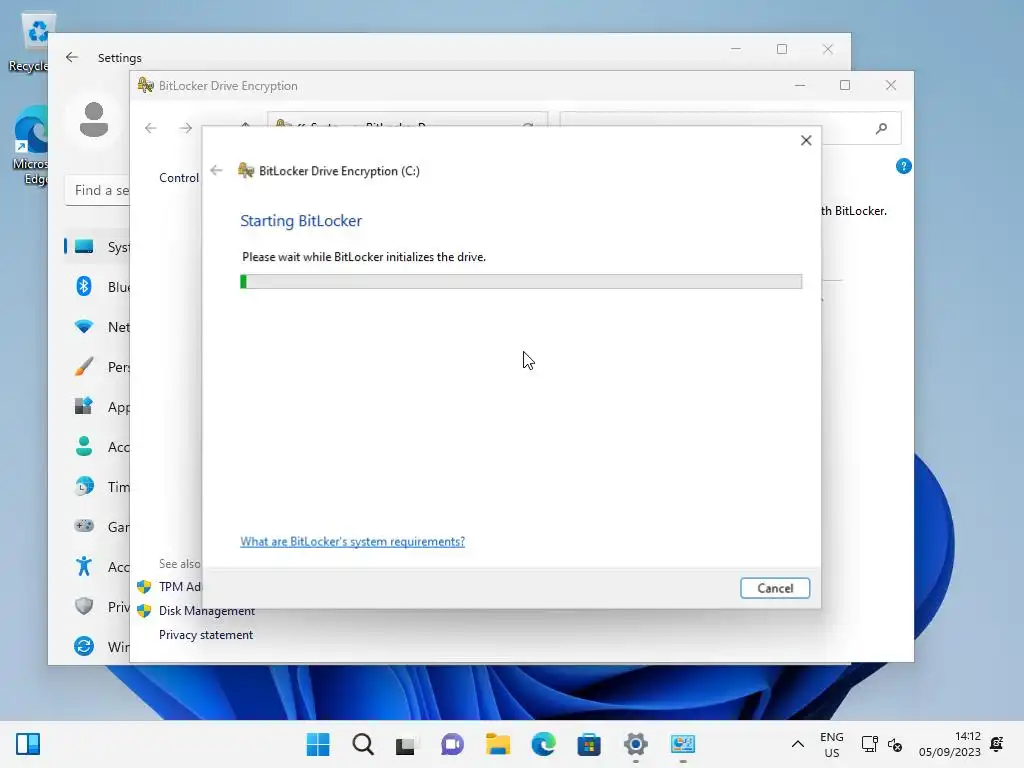Open Windows Start menu
The height and width of the screenshot is (768, 1024).
[318, 744]
